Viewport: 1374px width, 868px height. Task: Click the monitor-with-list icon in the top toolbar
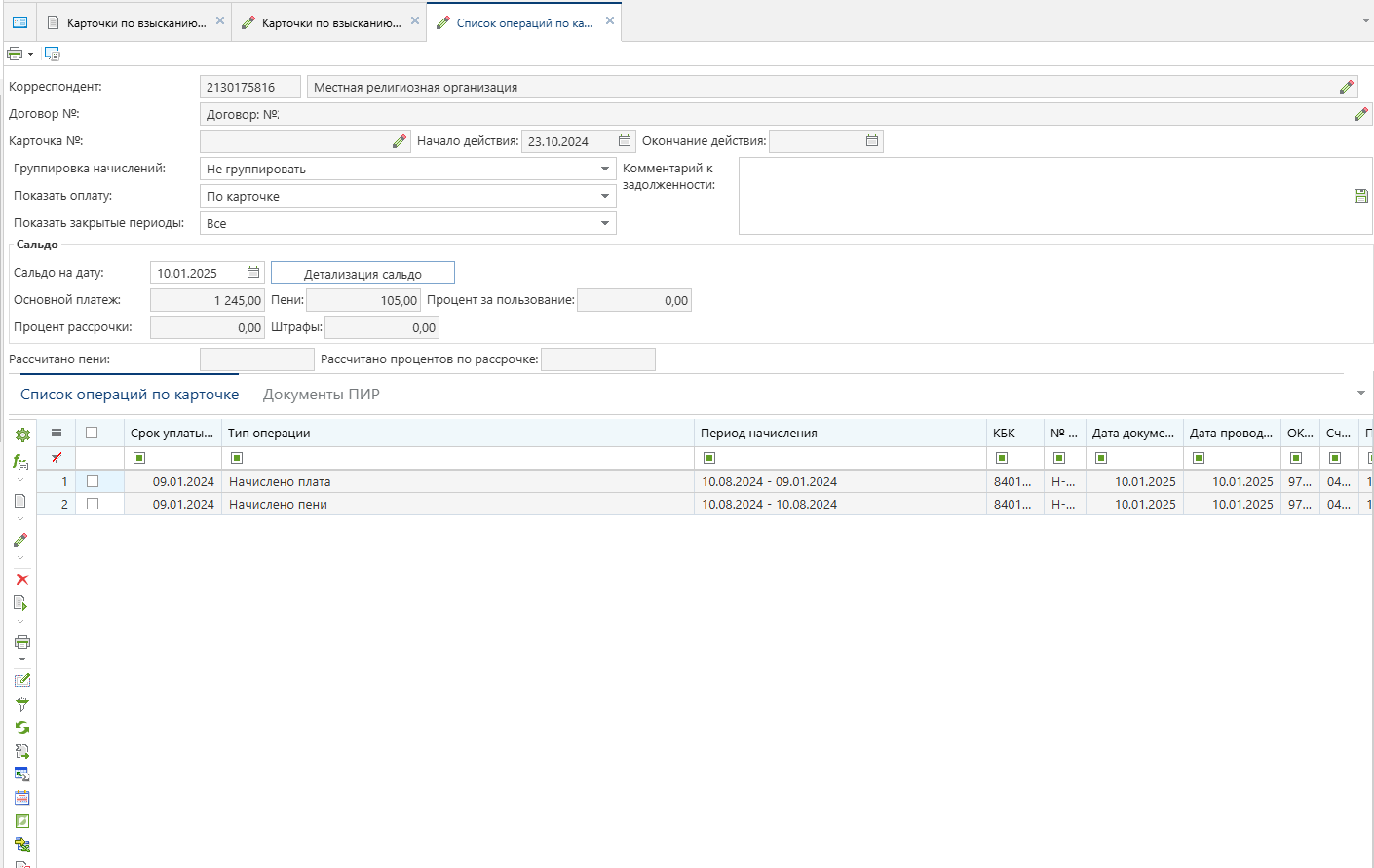click(52, 54)
